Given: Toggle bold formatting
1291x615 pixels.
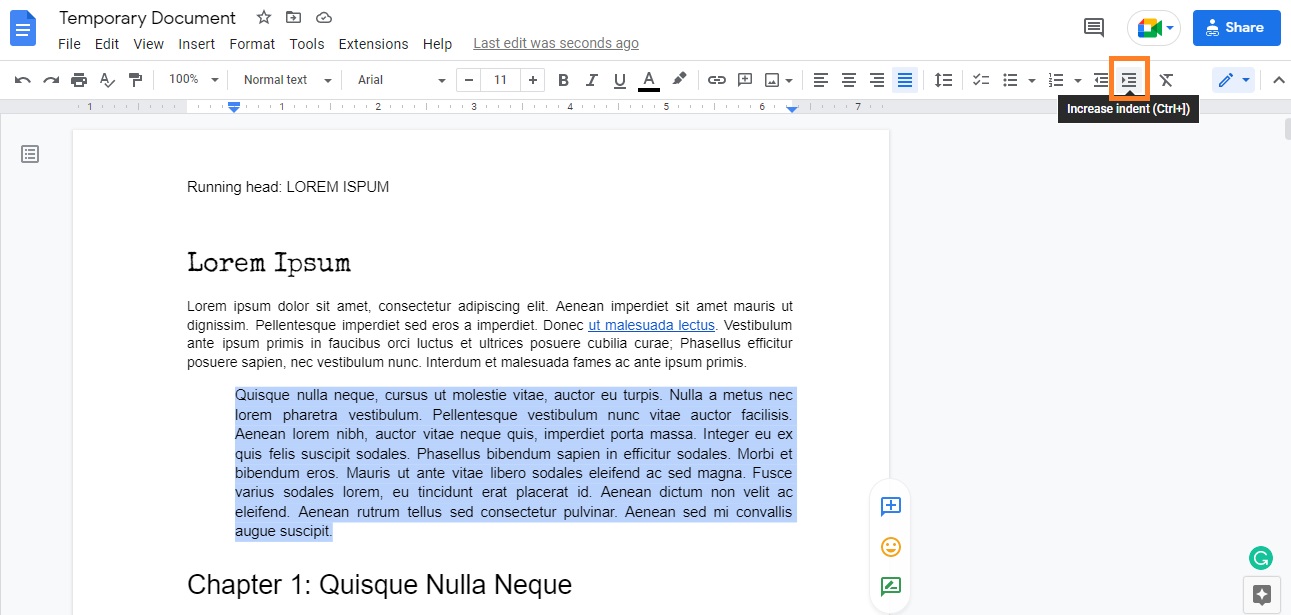Looking at the screenshot, I should pos(563,79).
